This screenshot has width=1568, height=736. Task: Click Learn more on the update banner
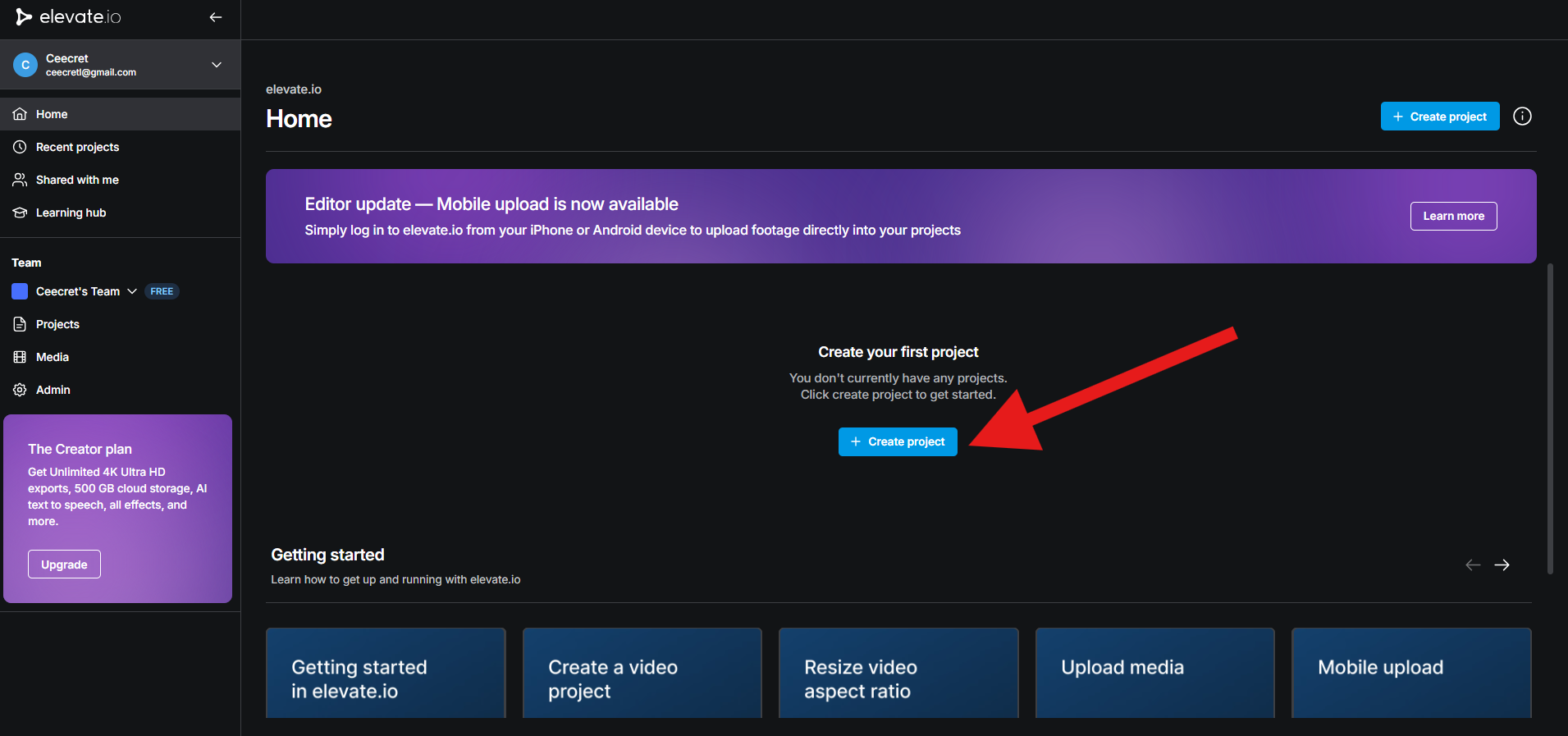coord(1453,217)
